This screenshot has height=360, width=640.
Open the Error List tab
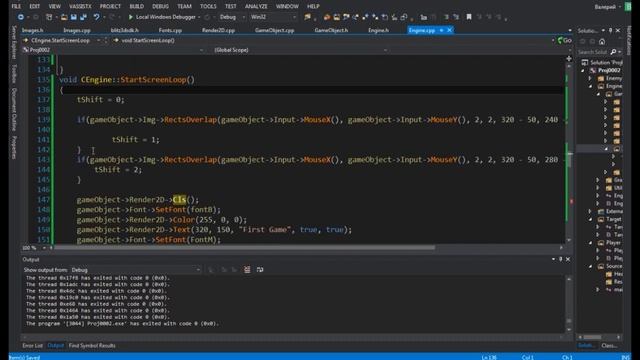(32, 346)
